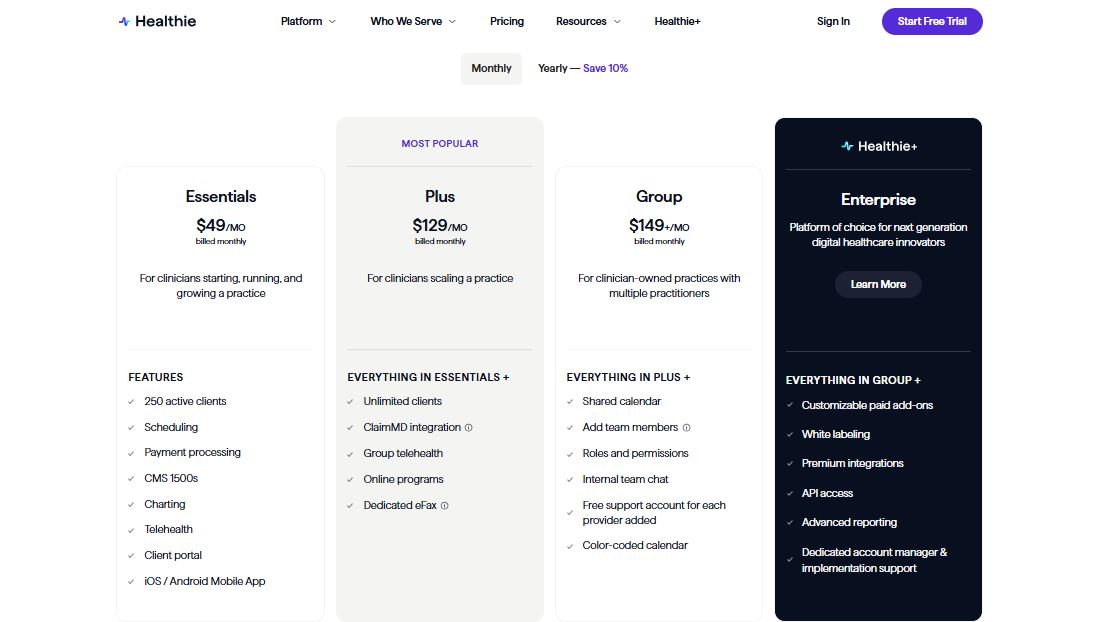Click checkmark icon beside Shared calendar
Viewport: 1118px width, 622px height.
tap(571, 402)
